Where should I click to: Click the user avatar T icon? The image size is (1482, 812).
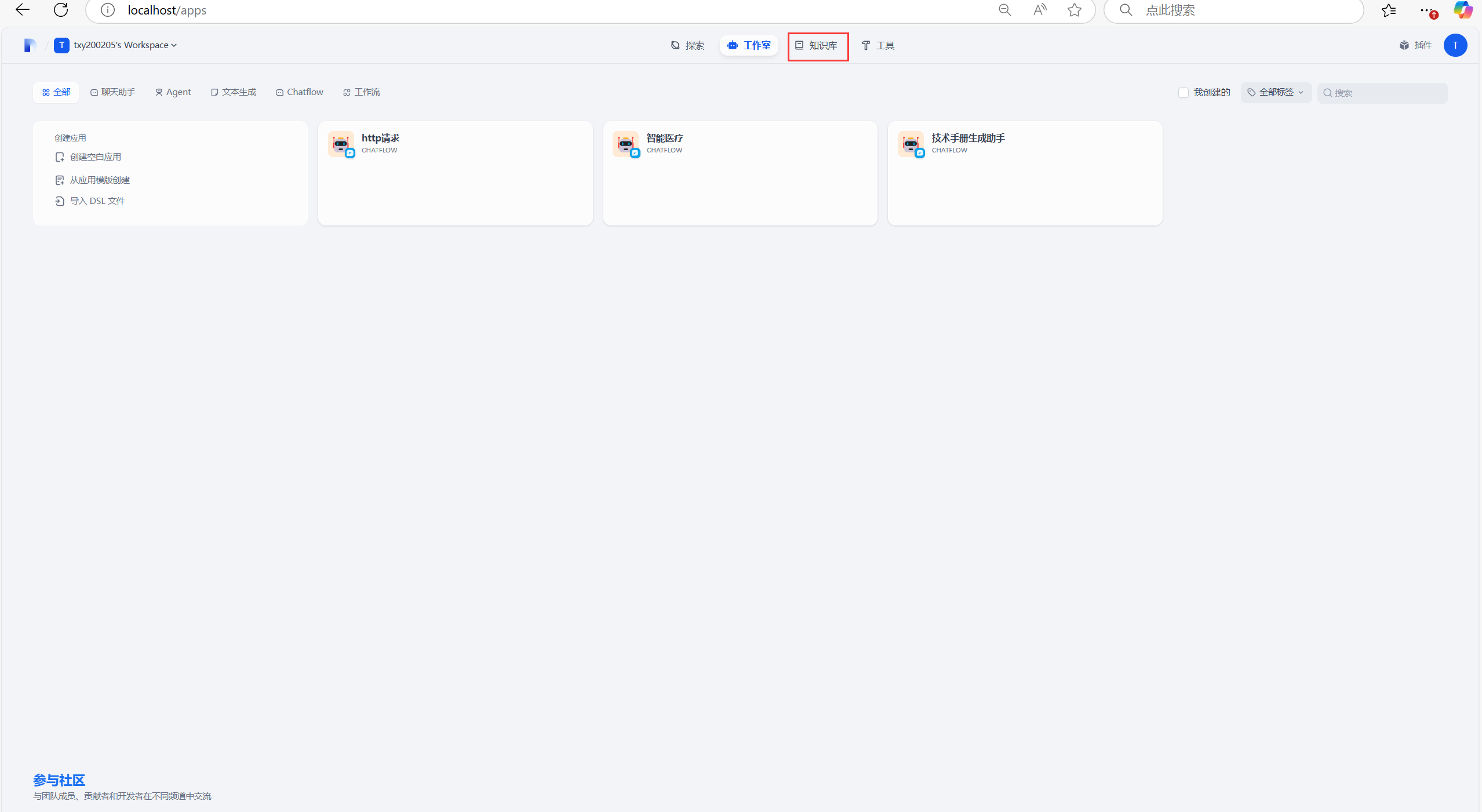[1455, 45]
